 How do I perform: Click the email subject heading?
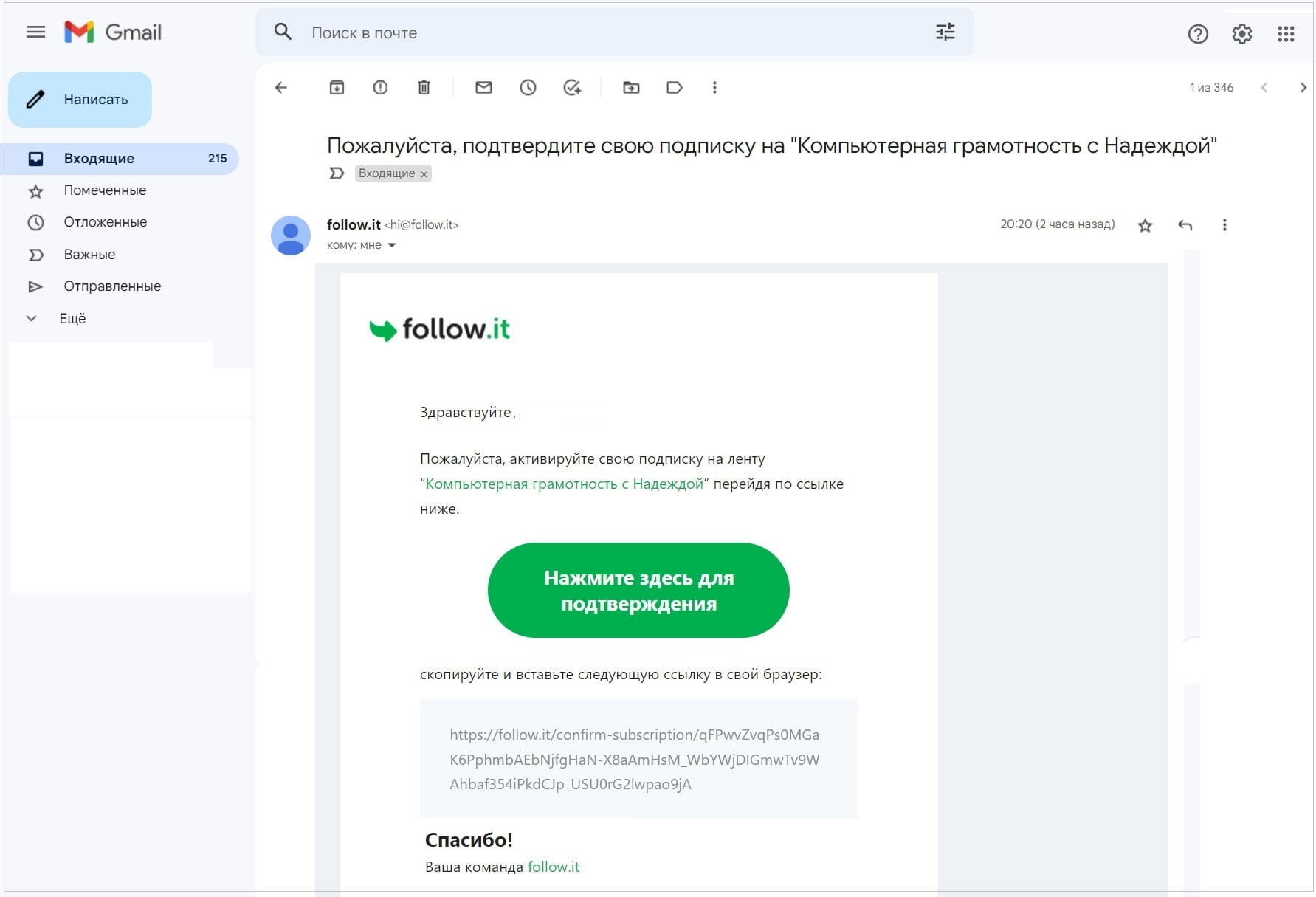pyautogui.click(x=771, y=145)
